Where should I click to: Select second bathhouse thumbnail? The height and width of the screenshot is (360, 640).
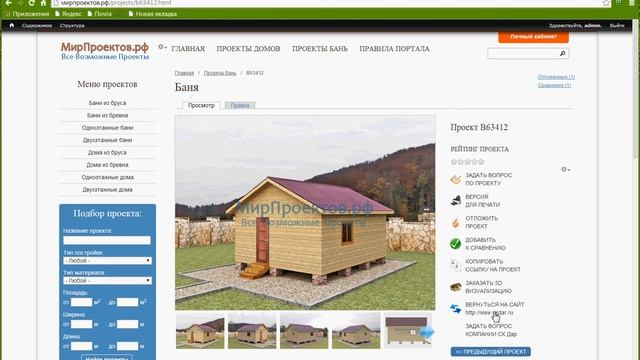[x=252, y=331]
